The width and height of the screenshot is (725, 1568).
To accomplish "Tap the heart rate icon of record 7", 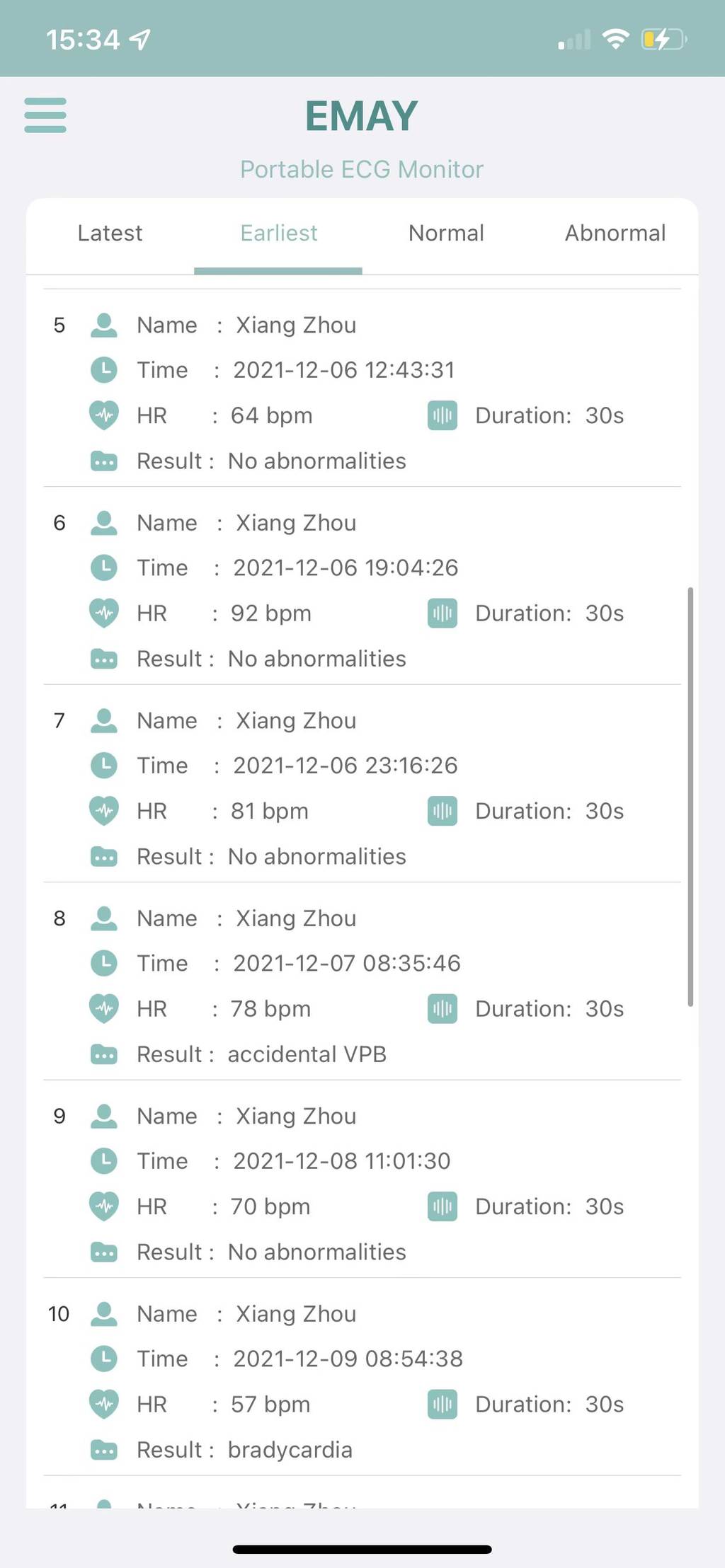I will pyautogui.click(x=104, y=811).
